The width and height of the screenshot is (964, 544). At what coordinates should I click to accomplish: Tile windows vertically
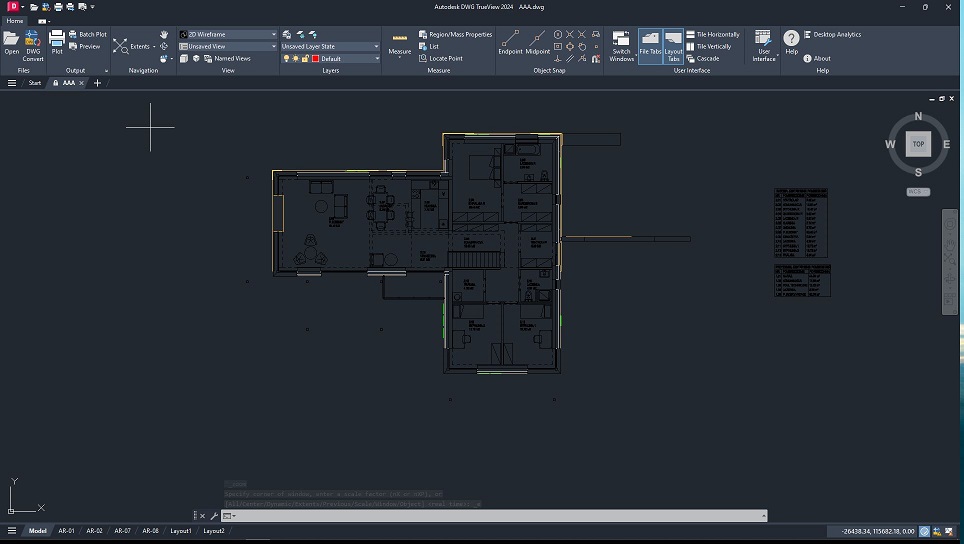(x=708, y=46)
